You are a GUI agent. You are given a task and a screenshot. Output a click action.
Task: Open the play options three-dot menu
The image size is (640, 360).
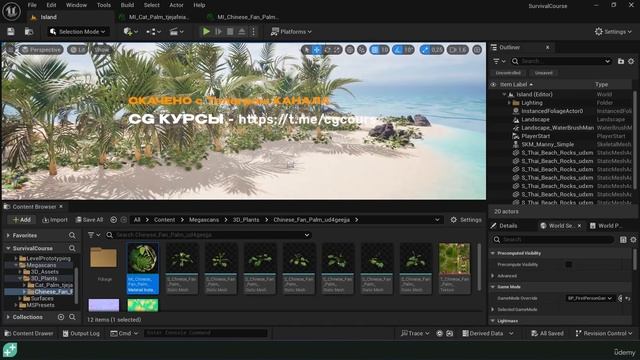click(253, 31)
